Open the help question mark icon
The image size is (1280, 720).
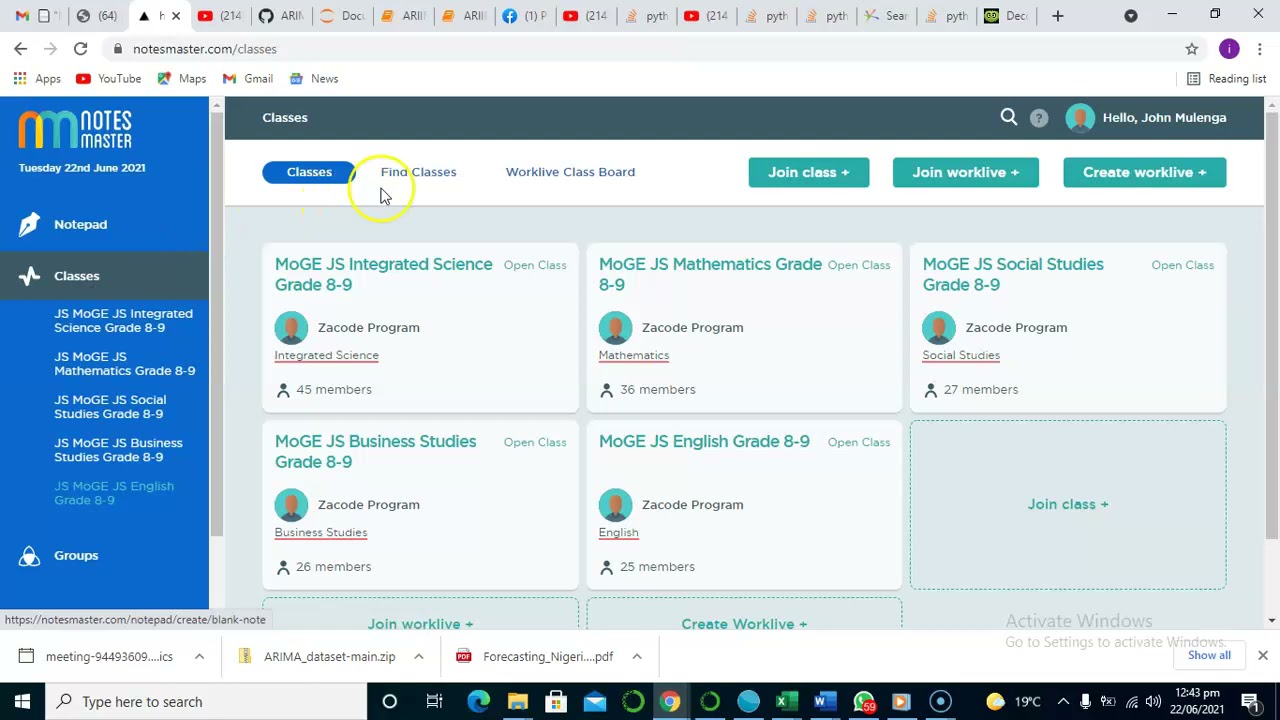coord(1039,118)
